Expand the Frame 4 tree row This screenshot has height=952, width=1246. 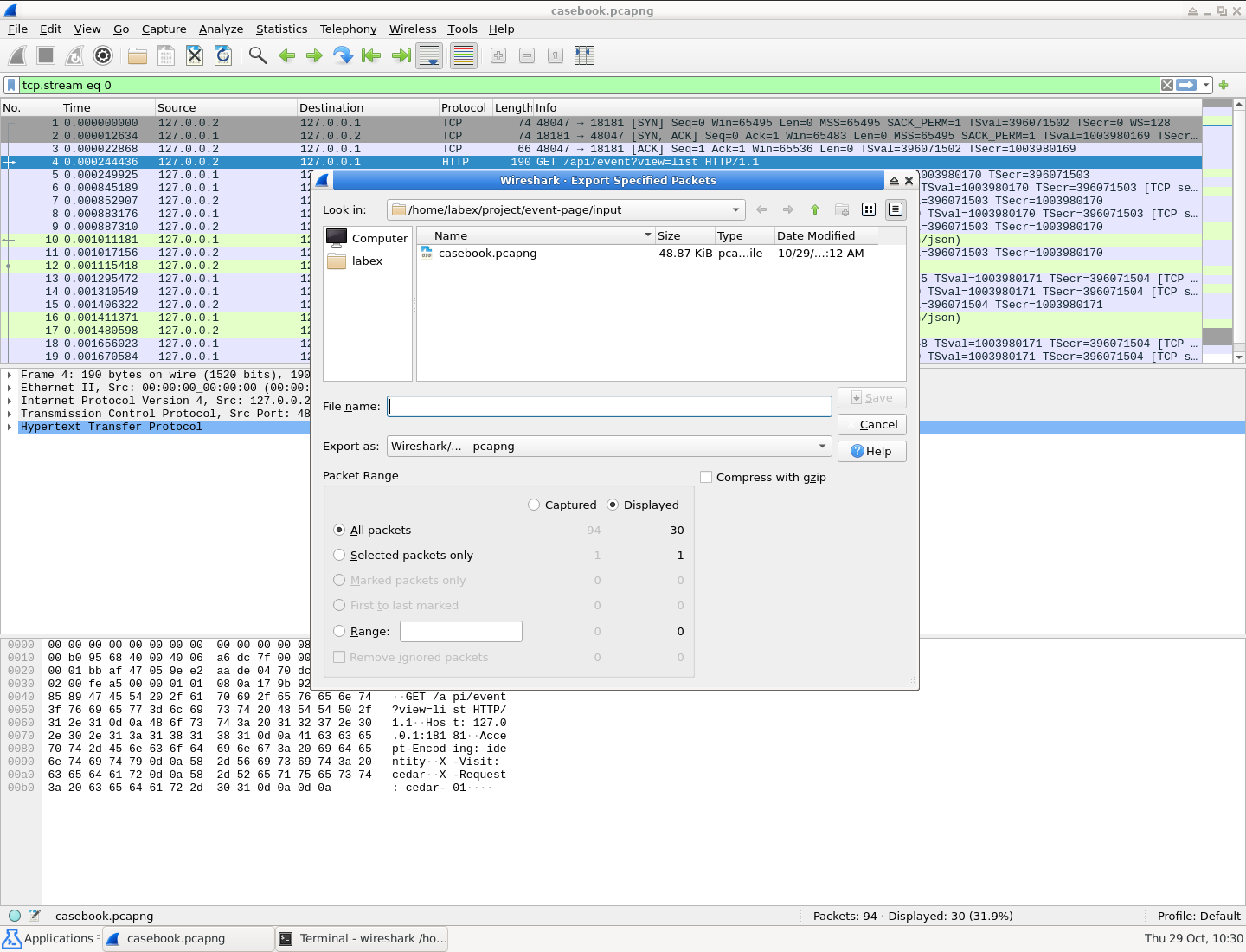coord(10,375)
